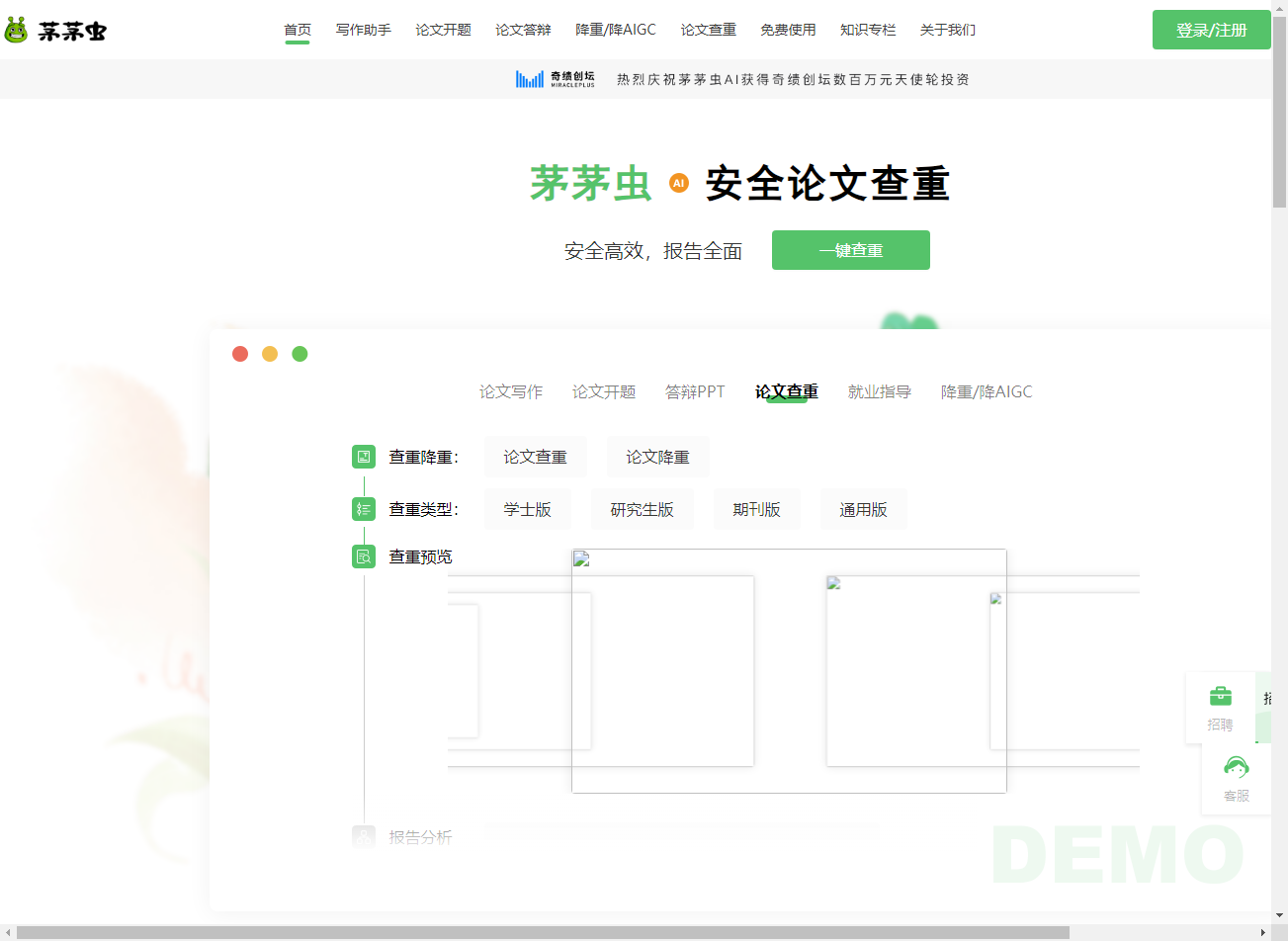Switch to the 论文写作 demo tab

511,392
